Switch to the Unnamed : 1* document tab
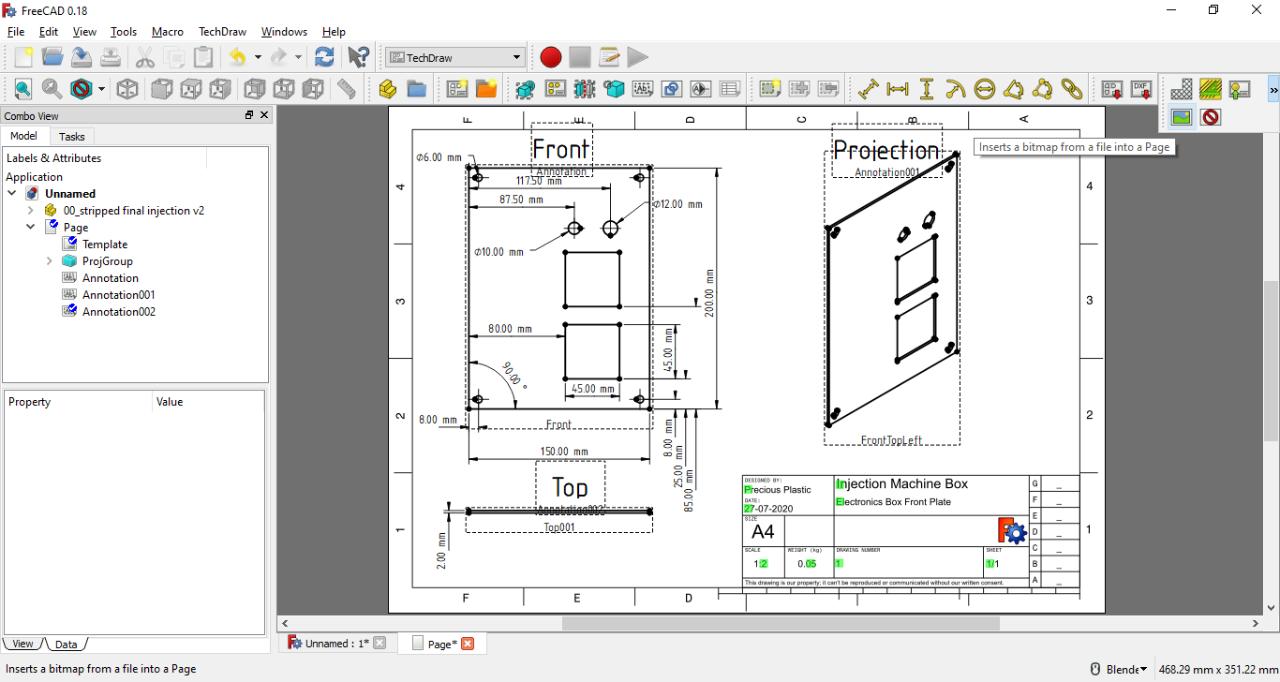The width and height of the screenshot is (1280, 682). (337, 643)
